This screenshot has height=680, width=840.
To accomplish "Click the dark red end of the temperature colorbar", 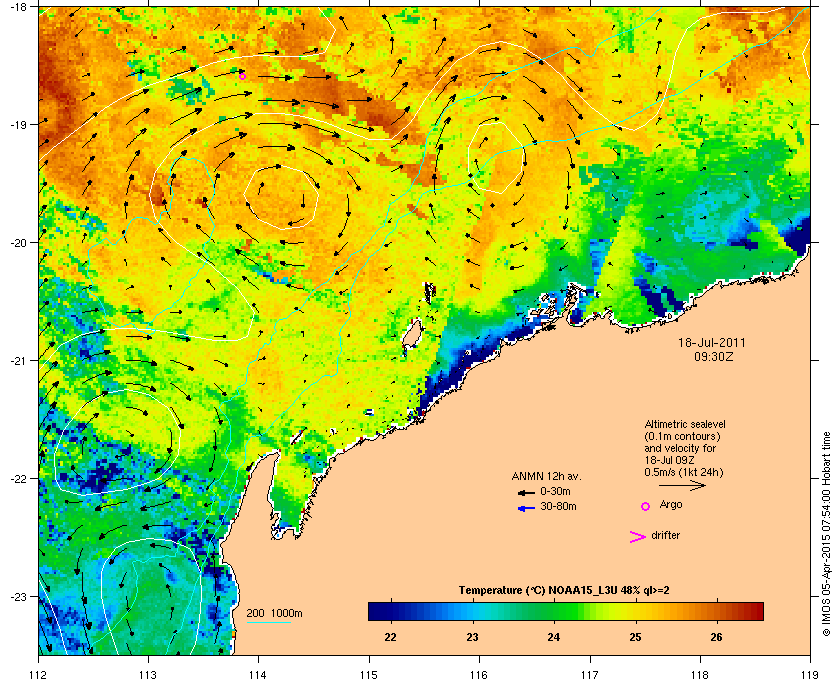I will pyautogui.click(x=755, y=611).
